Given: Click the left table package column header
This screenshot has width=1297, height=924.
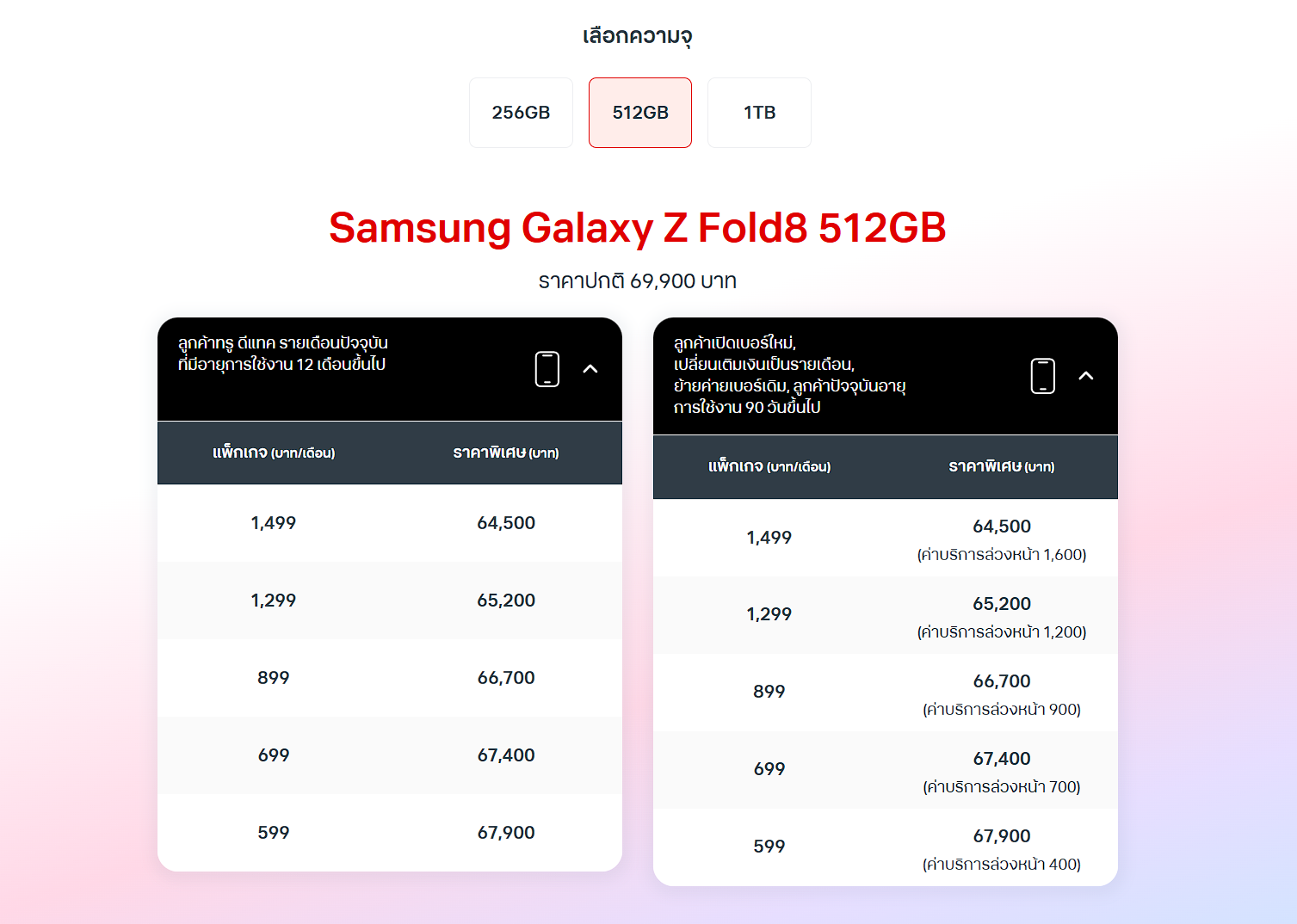Looking at the screenshot, I should (274, 453).
